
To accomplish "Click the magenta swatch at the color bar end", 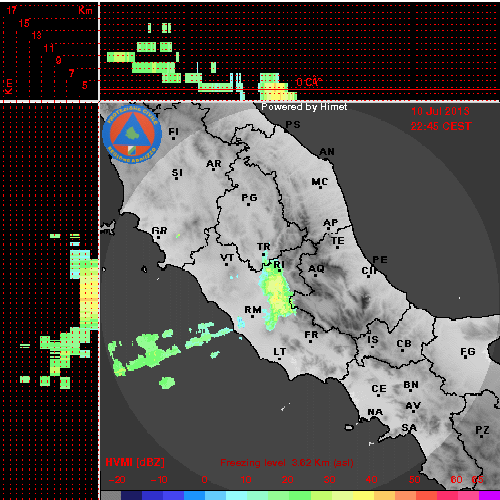I will click(x=489, y=495).
